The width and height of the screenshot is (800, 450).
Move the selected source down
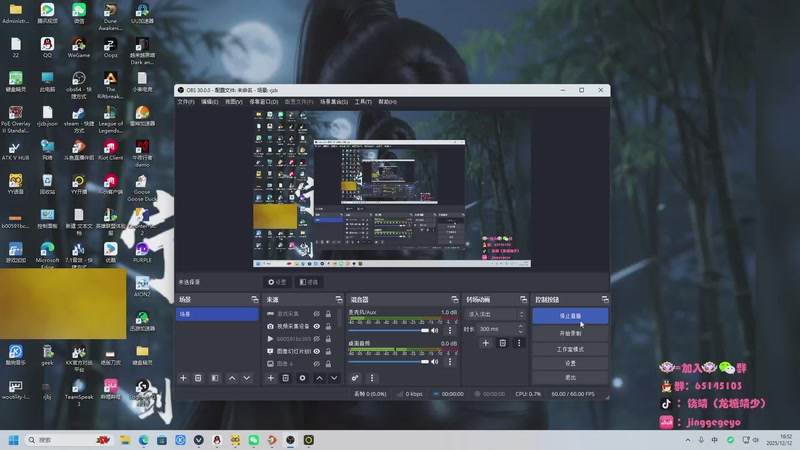pyautogui.click(x=334, y=378)
